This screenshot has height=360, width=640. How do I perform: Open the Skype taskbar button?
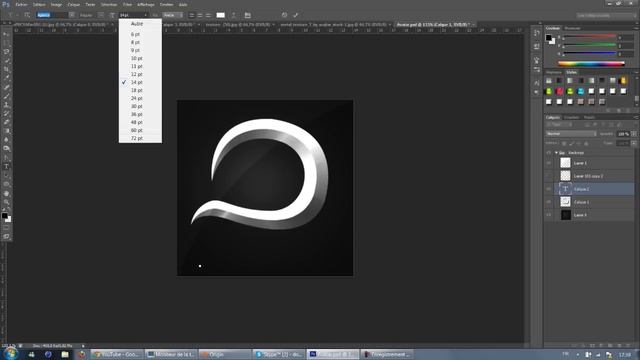pyautogui.click(x=278, y=354)
